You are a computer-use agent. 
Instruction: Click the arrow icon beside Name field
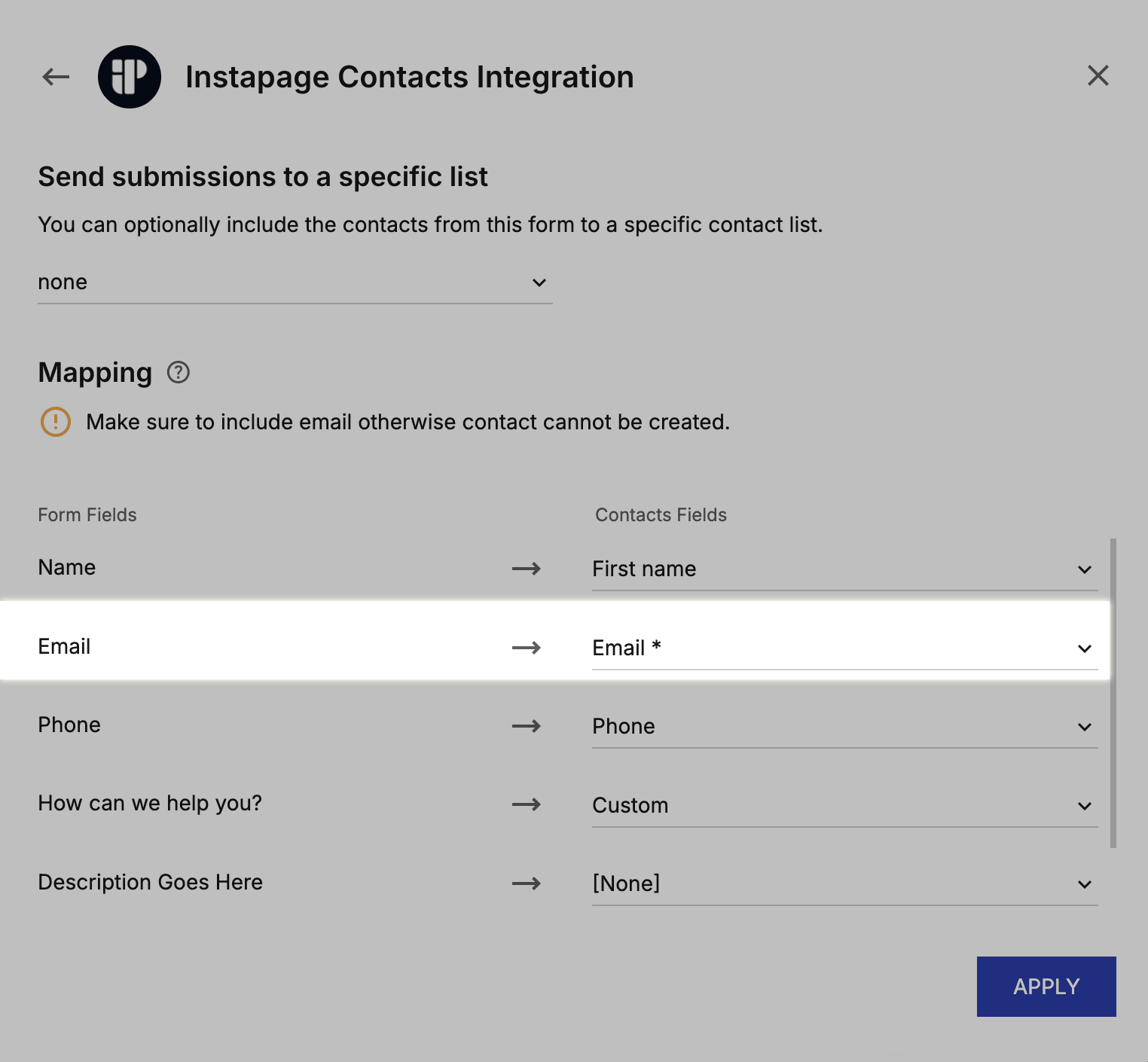click(x=527, y=569)
